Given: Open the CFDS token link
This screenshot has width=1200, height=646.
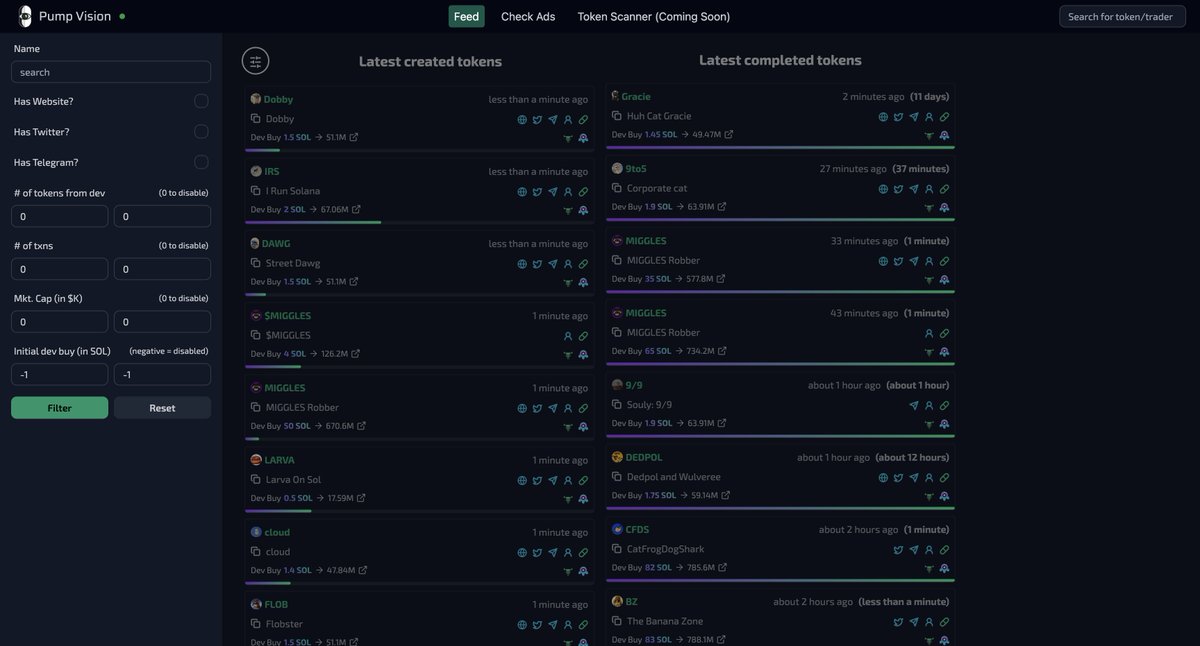Looking at the screenshot, I should click(x=637, y=529).
